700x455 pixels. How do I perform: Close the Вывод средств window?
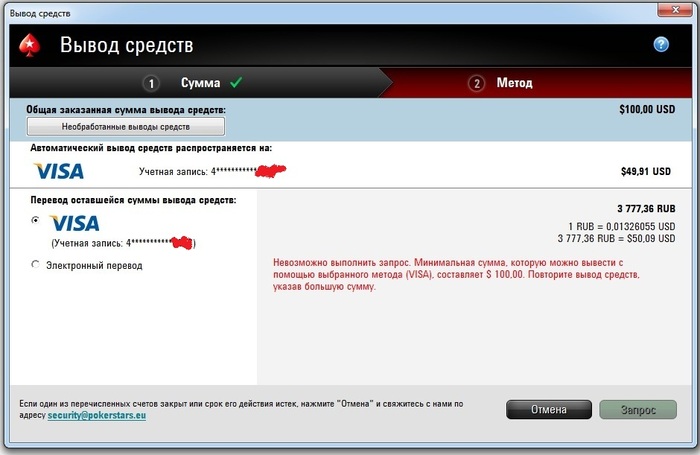click(x=675, y=9)
